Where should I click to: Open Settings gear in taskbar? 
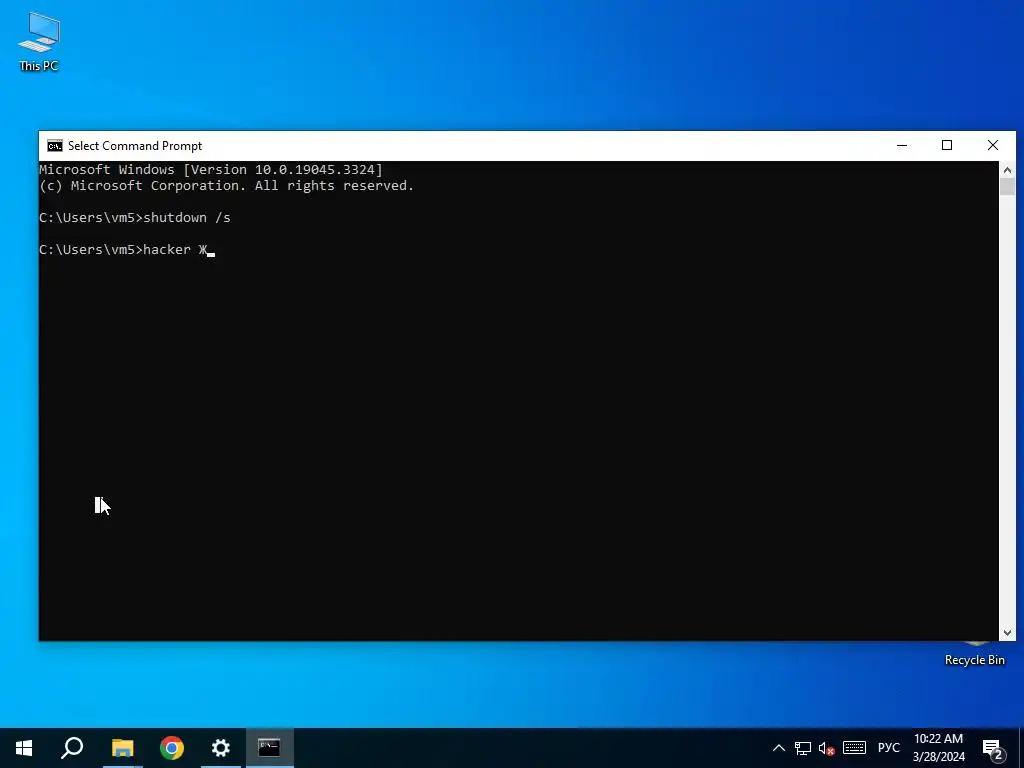(x=221, y=748)
